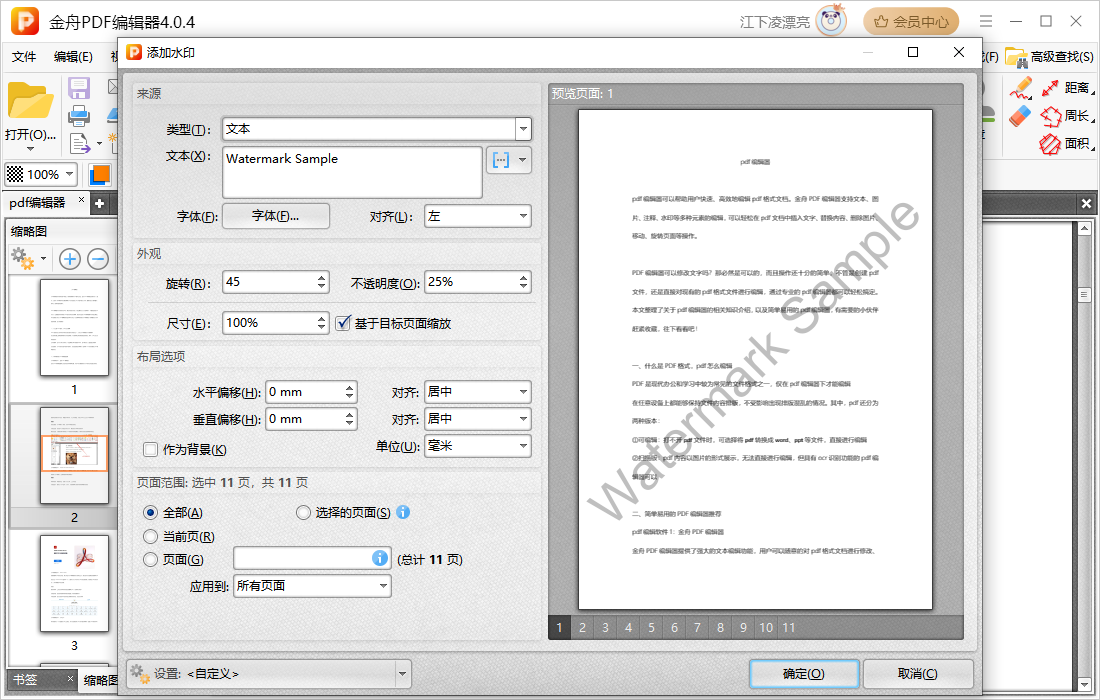The width and height of the screenshot is (1100, 700).
Task: Click zoom in plus icon in thumbnails
Action: click(x=69, y=259)
